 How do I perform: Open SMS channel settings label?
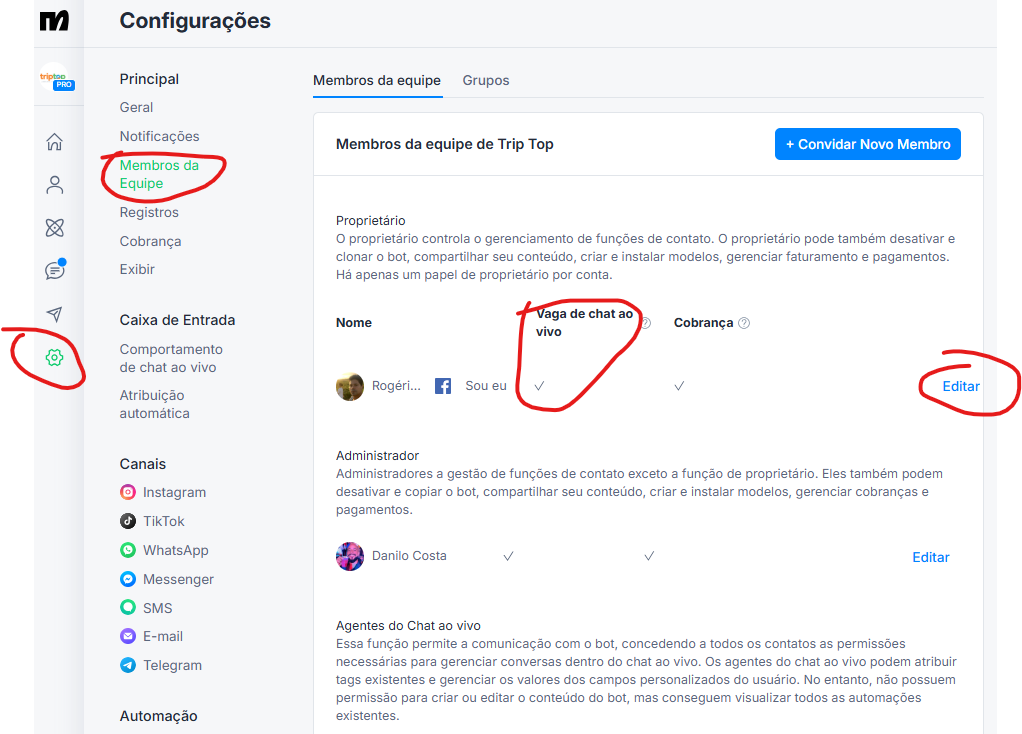[158, 608]
